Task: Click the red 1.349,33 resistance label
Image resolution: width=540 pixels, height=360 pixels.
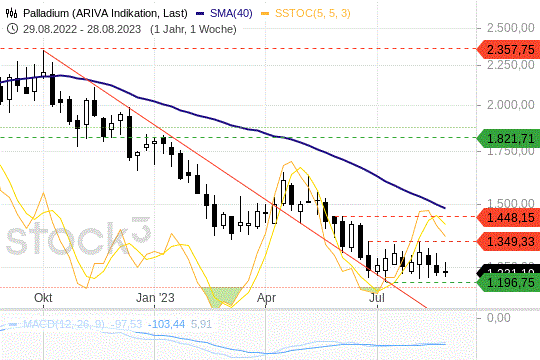Action: [508, 241]
